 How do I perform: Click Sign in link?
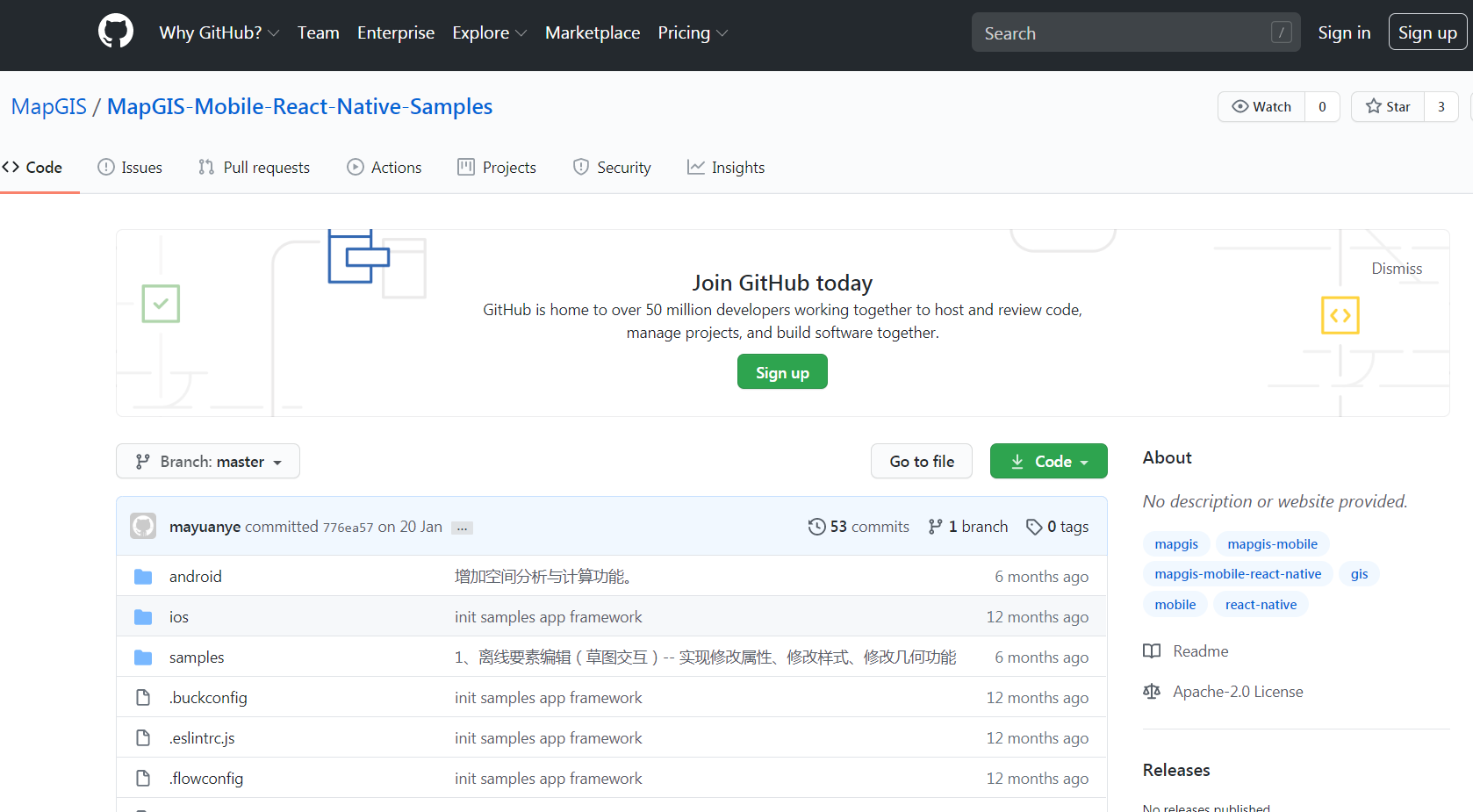(x=1344, y=32)
